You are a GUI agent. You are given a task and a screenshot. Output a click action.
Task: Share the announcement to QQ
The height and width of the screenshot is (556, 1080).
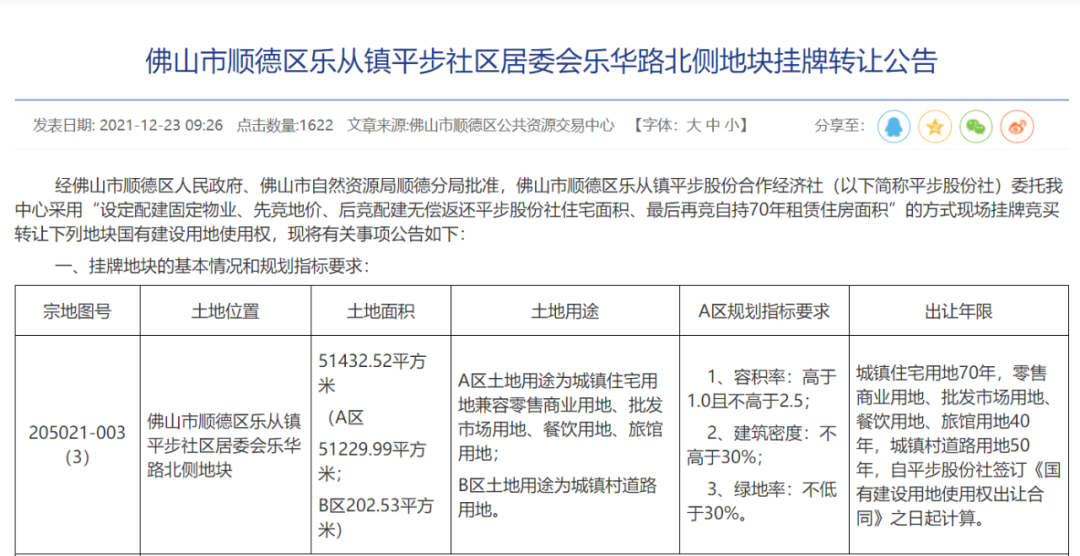(x=894, y=126)
